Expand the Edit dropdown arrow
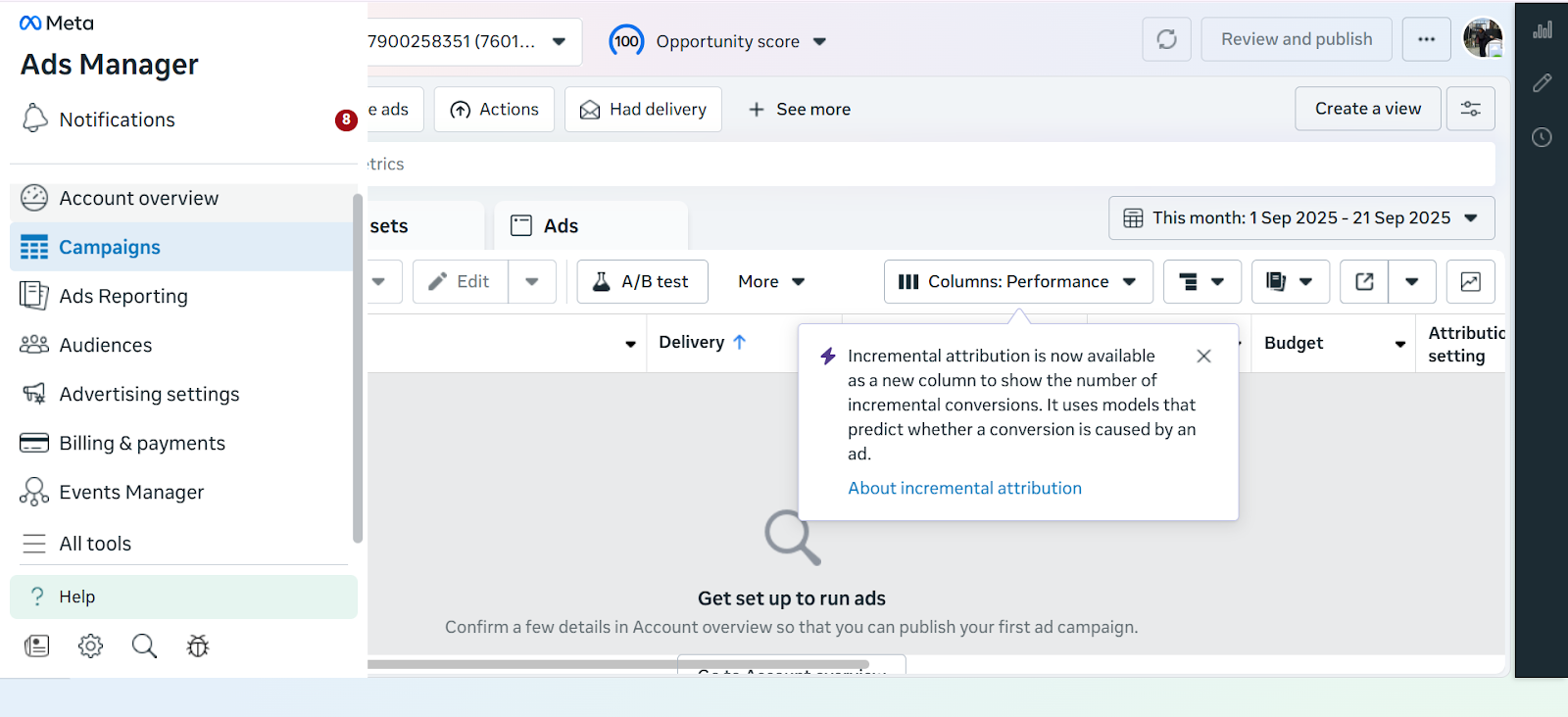 coord(532,281)
